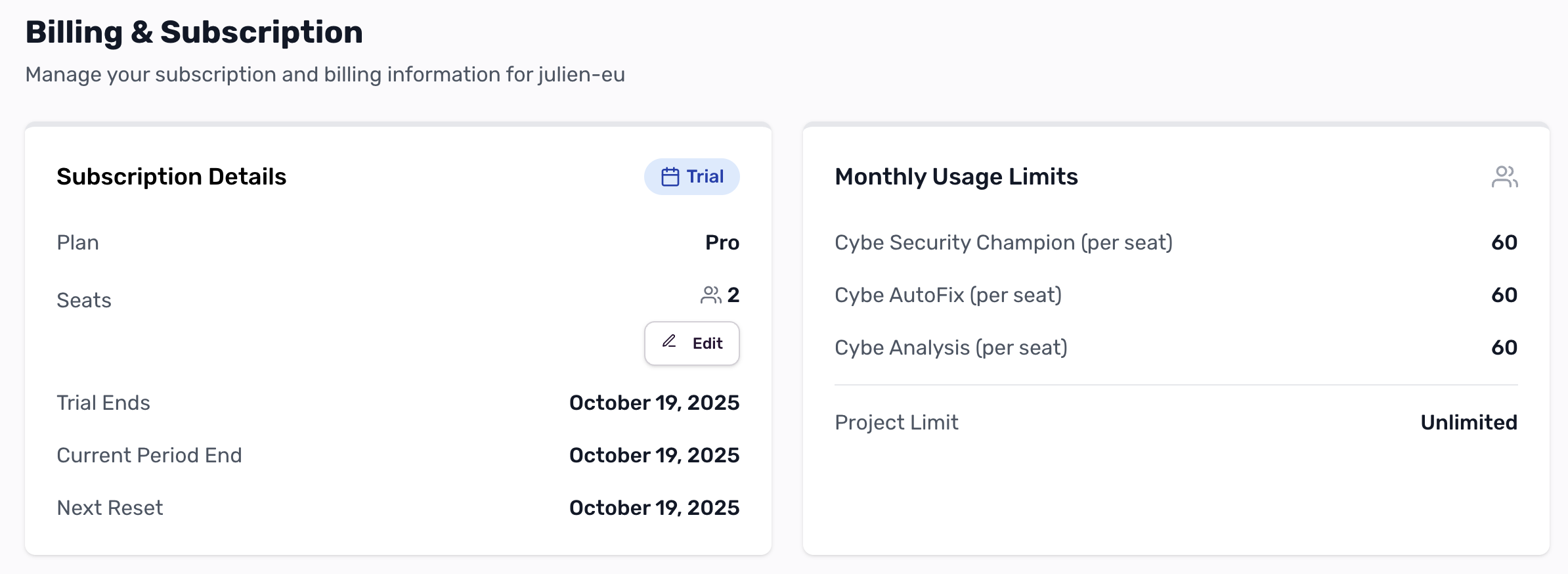Click the Cybe AutoFix per seat label
This screenshot has width=1568, height=574.
[x=948, y=295]
